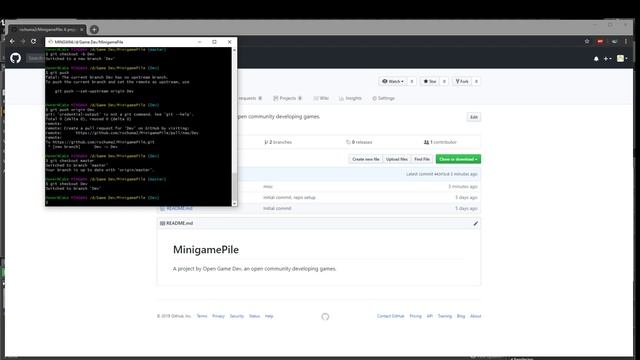Open the API footer link
The width and height of the screenshot is (640, 360).
click(x=429, y=316)
